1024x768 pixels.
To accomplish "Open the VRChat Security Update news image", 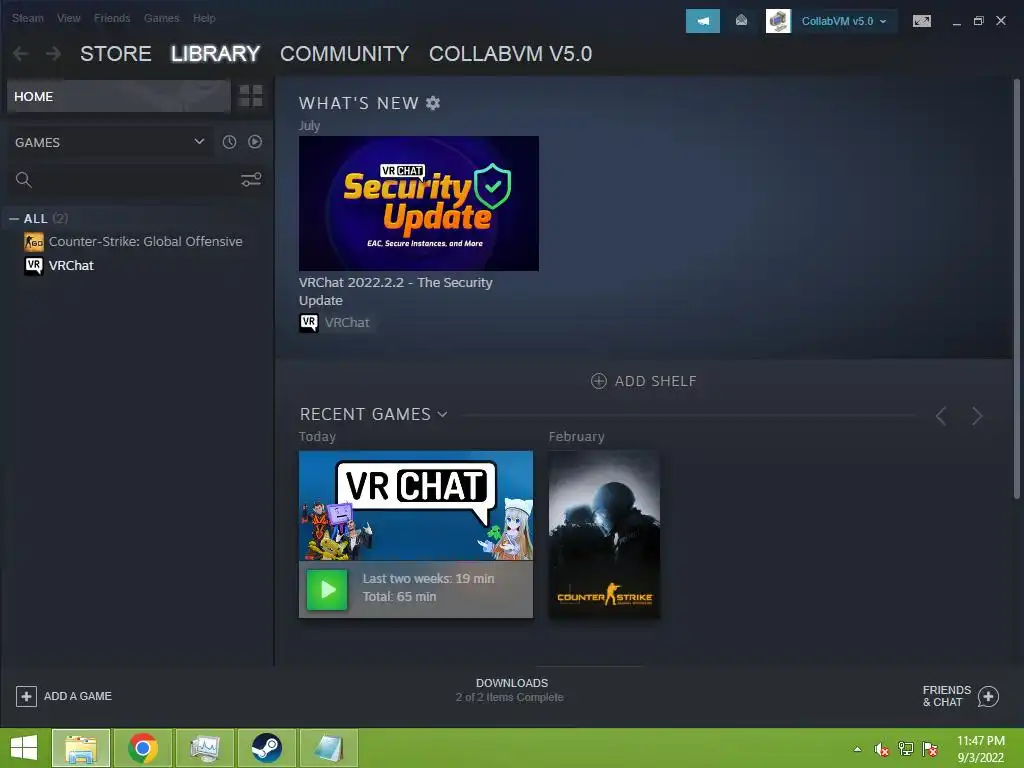I will click(x=419, y=203).
